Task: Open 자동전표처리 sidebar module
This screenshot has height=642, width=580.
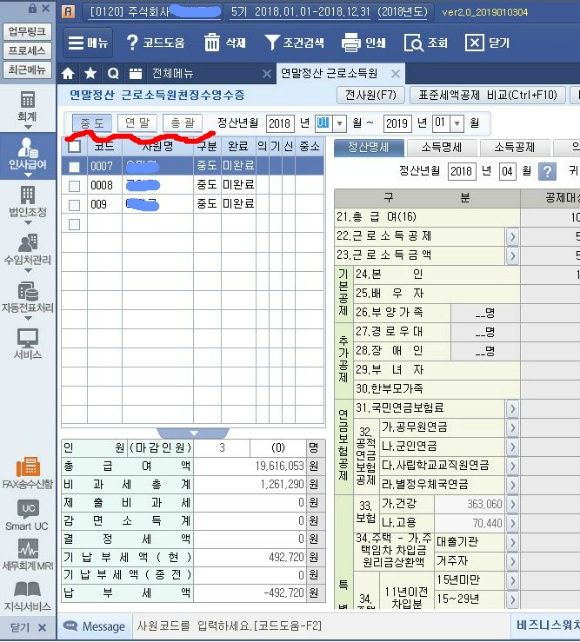Action: click(x=27, y=300)
